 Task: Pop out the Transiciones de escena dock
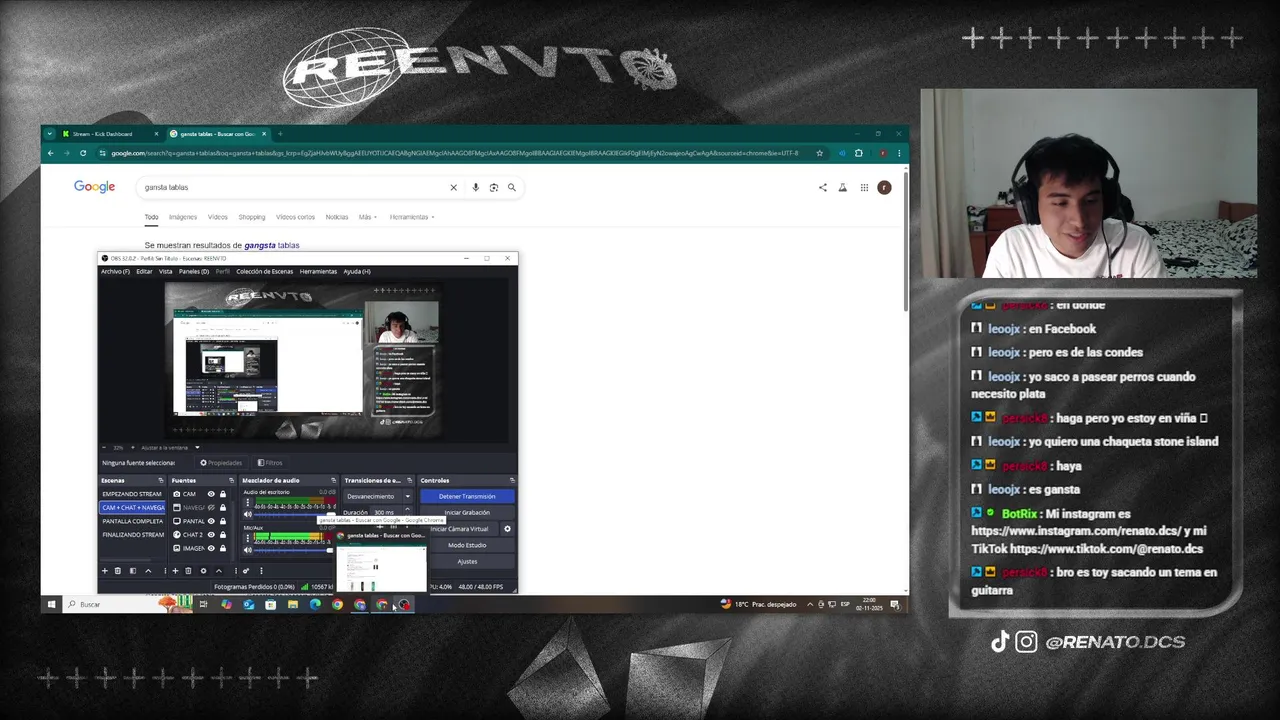(x=410, y=480)
